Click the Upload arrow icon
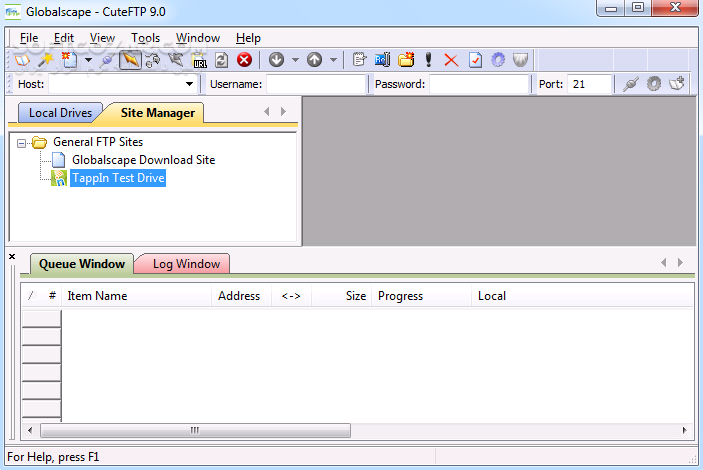703x470 pixels. (x=315, y=60)
